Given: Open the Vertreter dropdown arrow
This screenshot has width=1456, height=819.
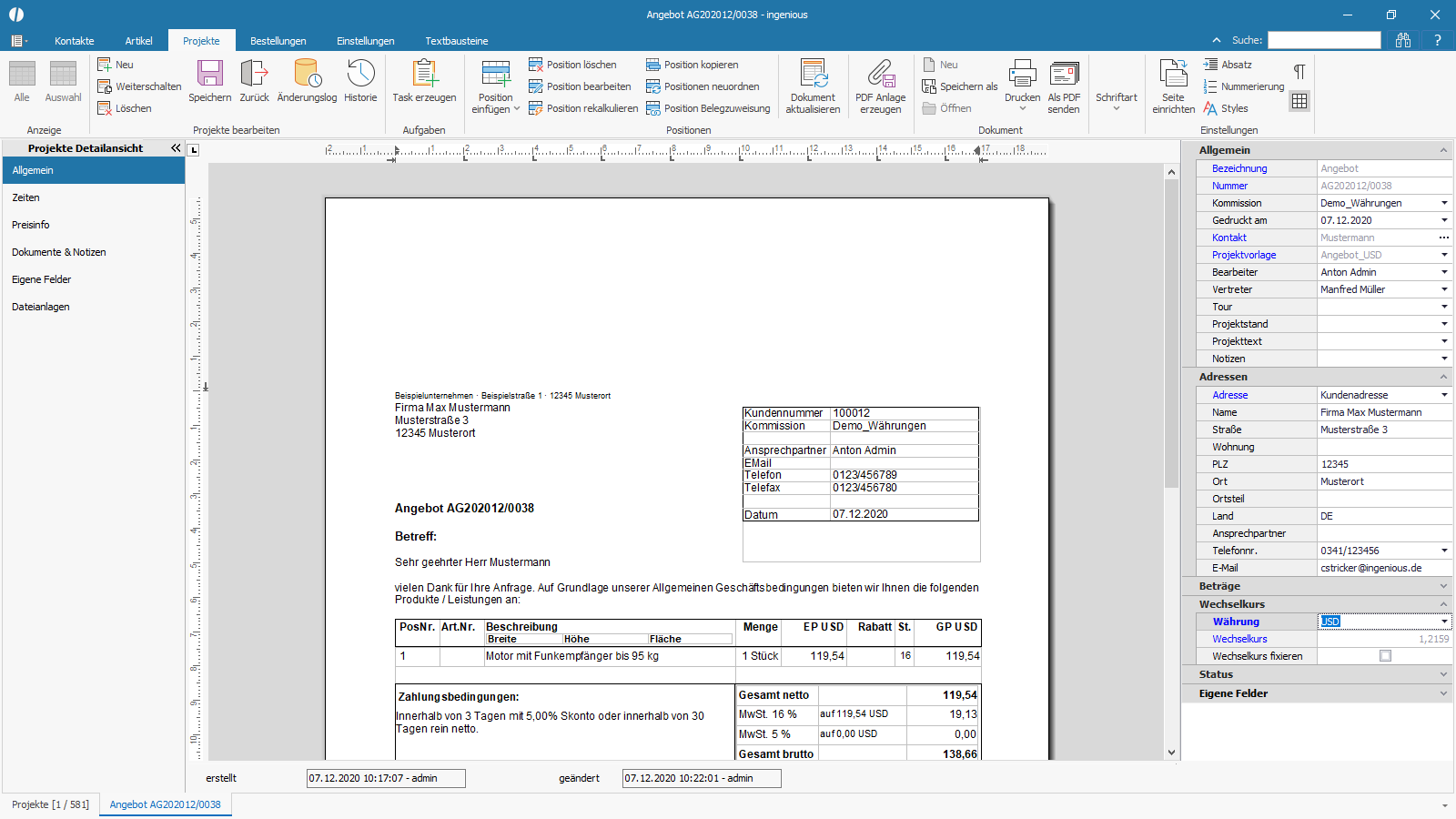Looking at the screenshot, I should [1444, 289].
